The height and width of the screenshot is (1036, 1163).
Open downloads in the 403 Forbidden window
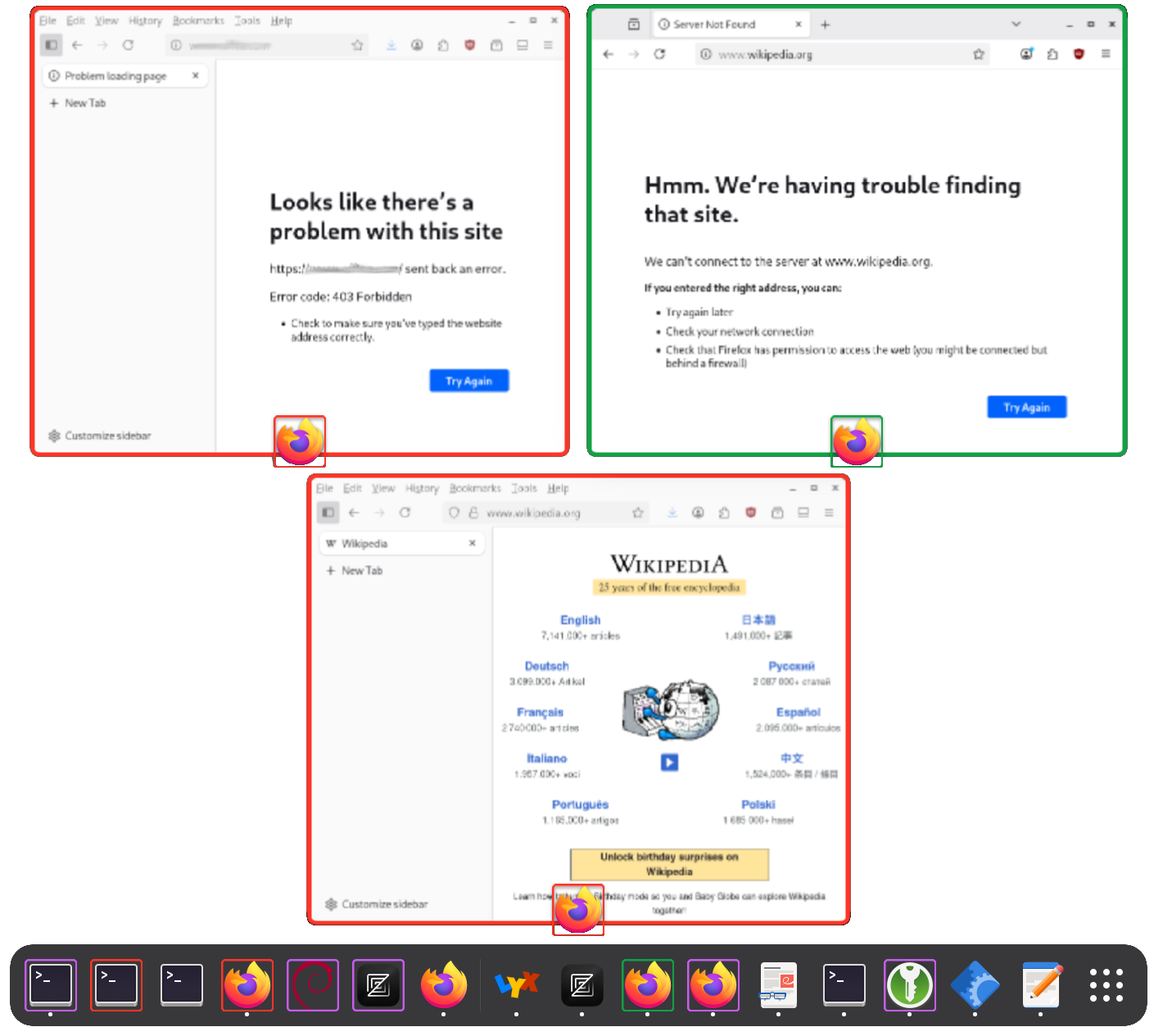(391, 45)
